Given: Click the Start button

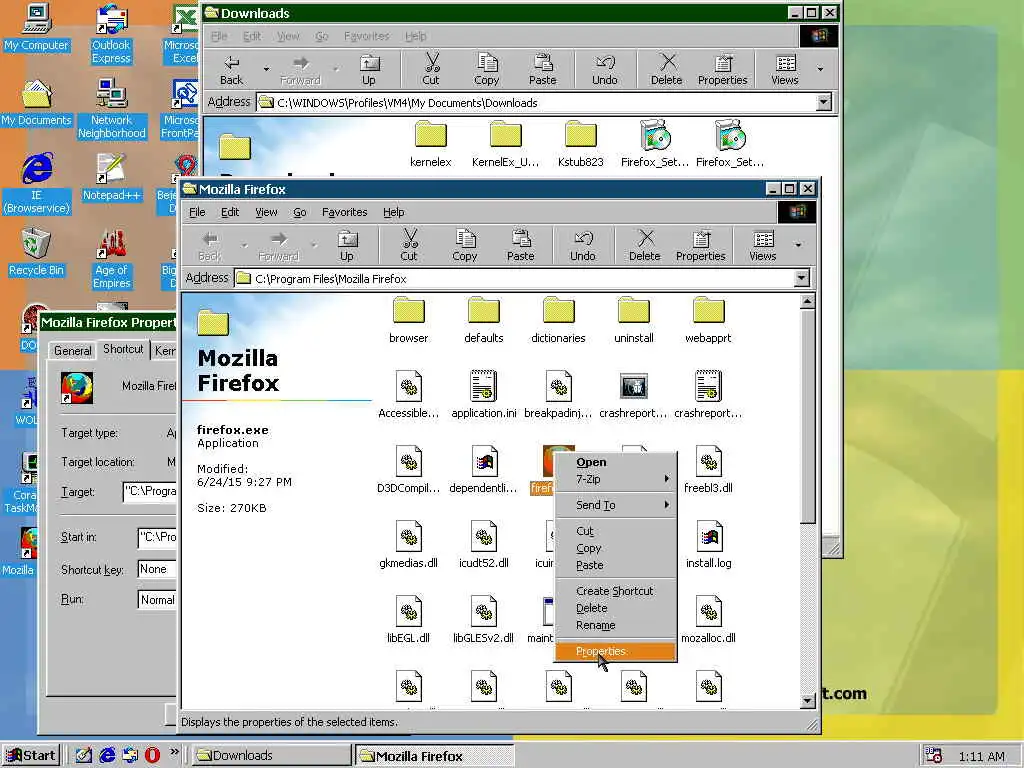Looking at the screenshot, I should tap(31, 756).
